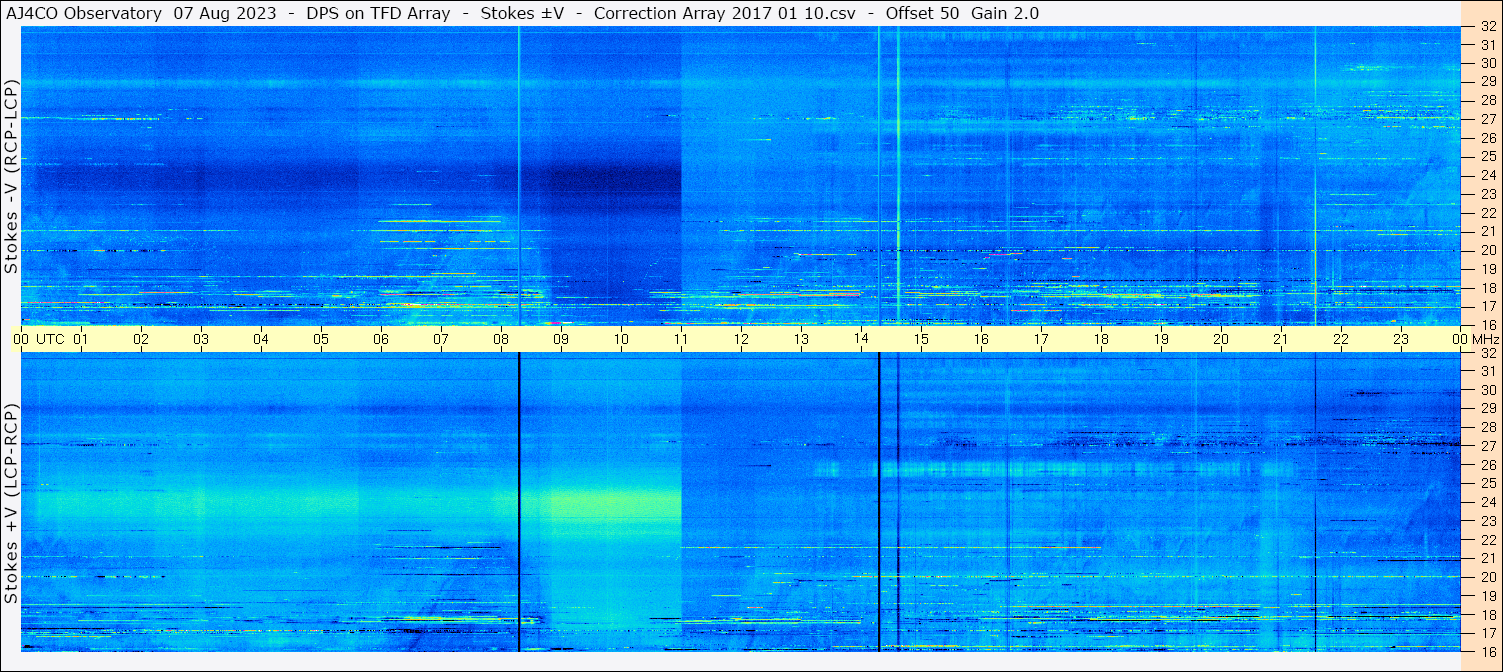Viewport: 1503px width, 672px height.
Task: Select "Correction Array 2017 01 10.csv" filename
Action: [x=725, y=13]
